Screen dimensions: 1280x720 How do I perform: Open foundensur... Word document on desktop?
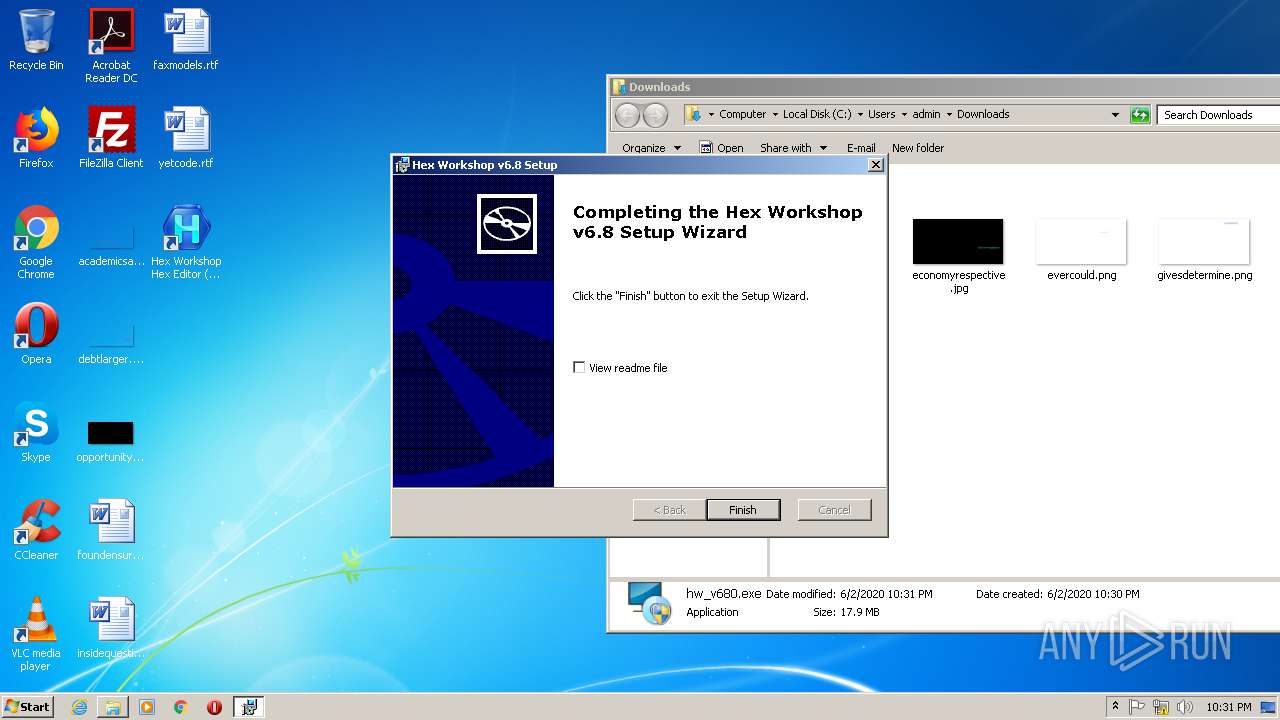point(111,530)
